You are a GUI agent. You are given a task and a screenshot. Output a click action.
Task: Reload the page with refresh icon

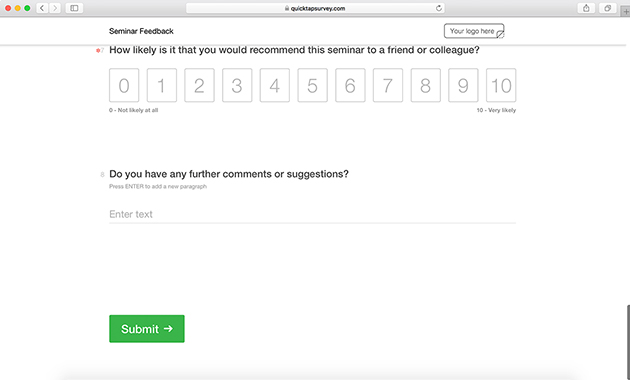tap(439, 8)
